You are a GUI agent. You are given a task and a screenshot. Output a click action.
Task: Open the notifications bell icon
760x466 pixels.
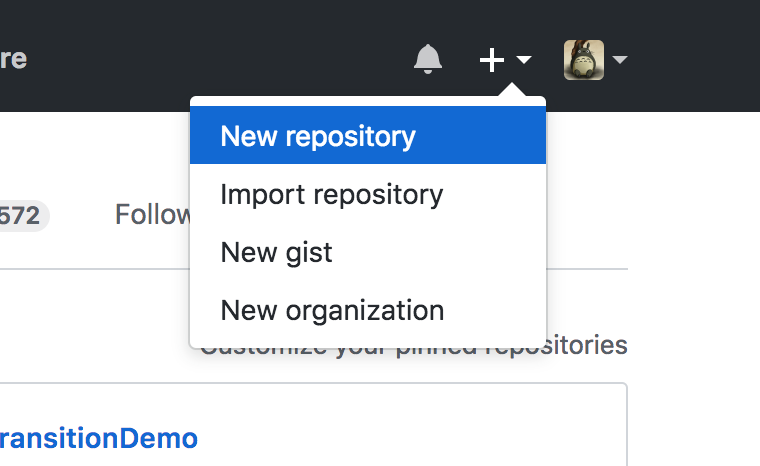click(427, 59)
